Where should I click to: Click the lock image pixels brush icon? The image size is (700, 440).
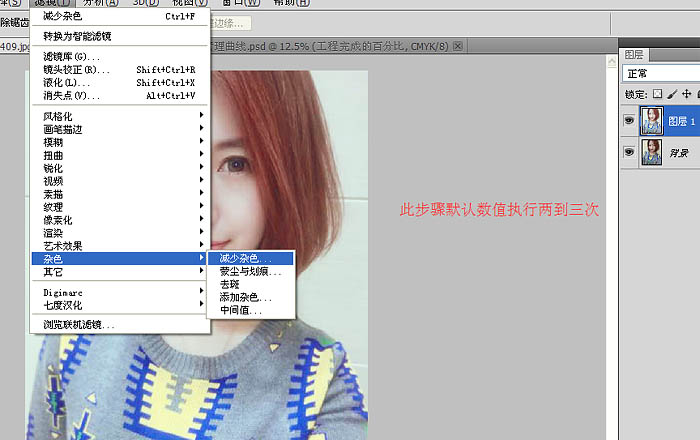[x=672, y=94]
